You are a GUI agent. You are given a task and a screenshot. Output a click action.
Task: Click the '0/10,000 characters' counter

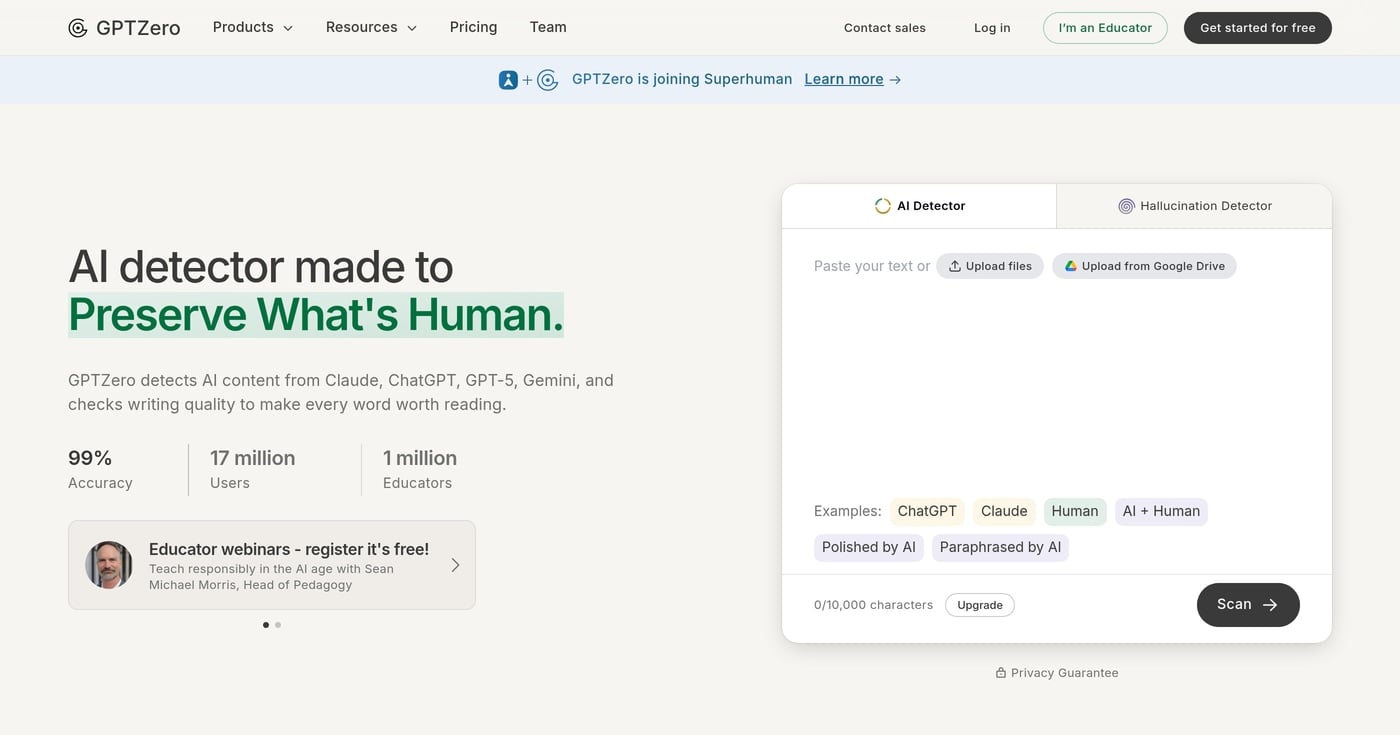tap(873, 605)
